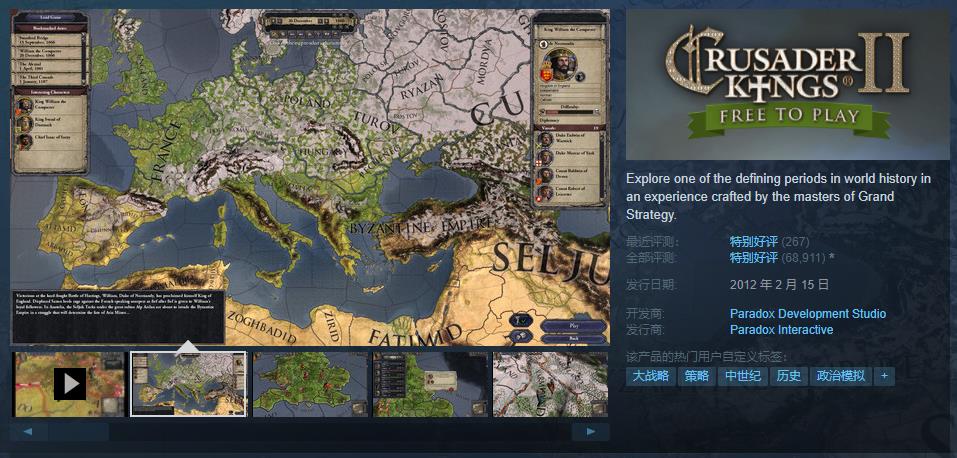Click the release date 2012 年 2 月 15 日

[779, 285]
